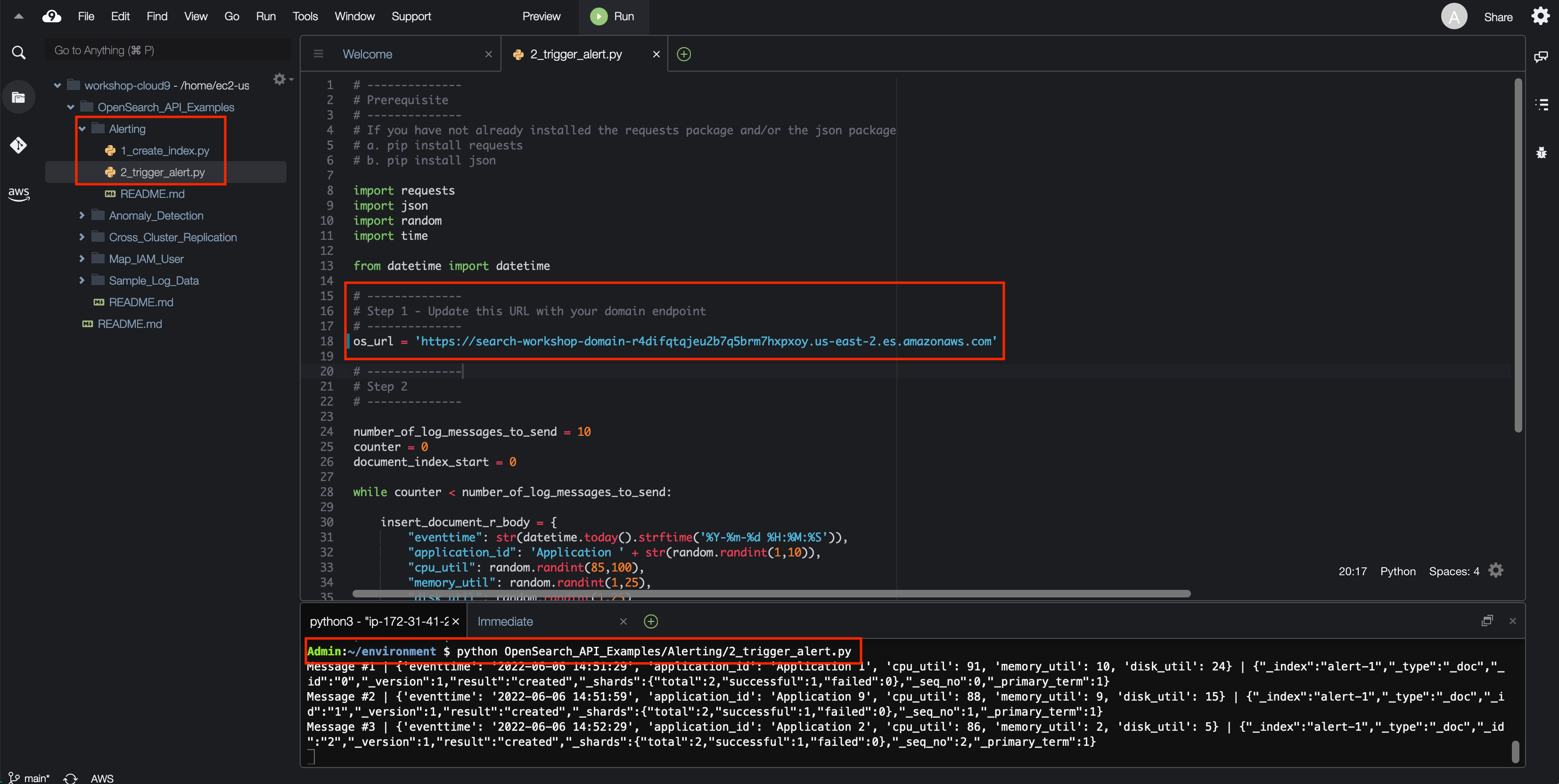Click the green Run play icon
Screen dimensions: 1559x784
[599, 16]
